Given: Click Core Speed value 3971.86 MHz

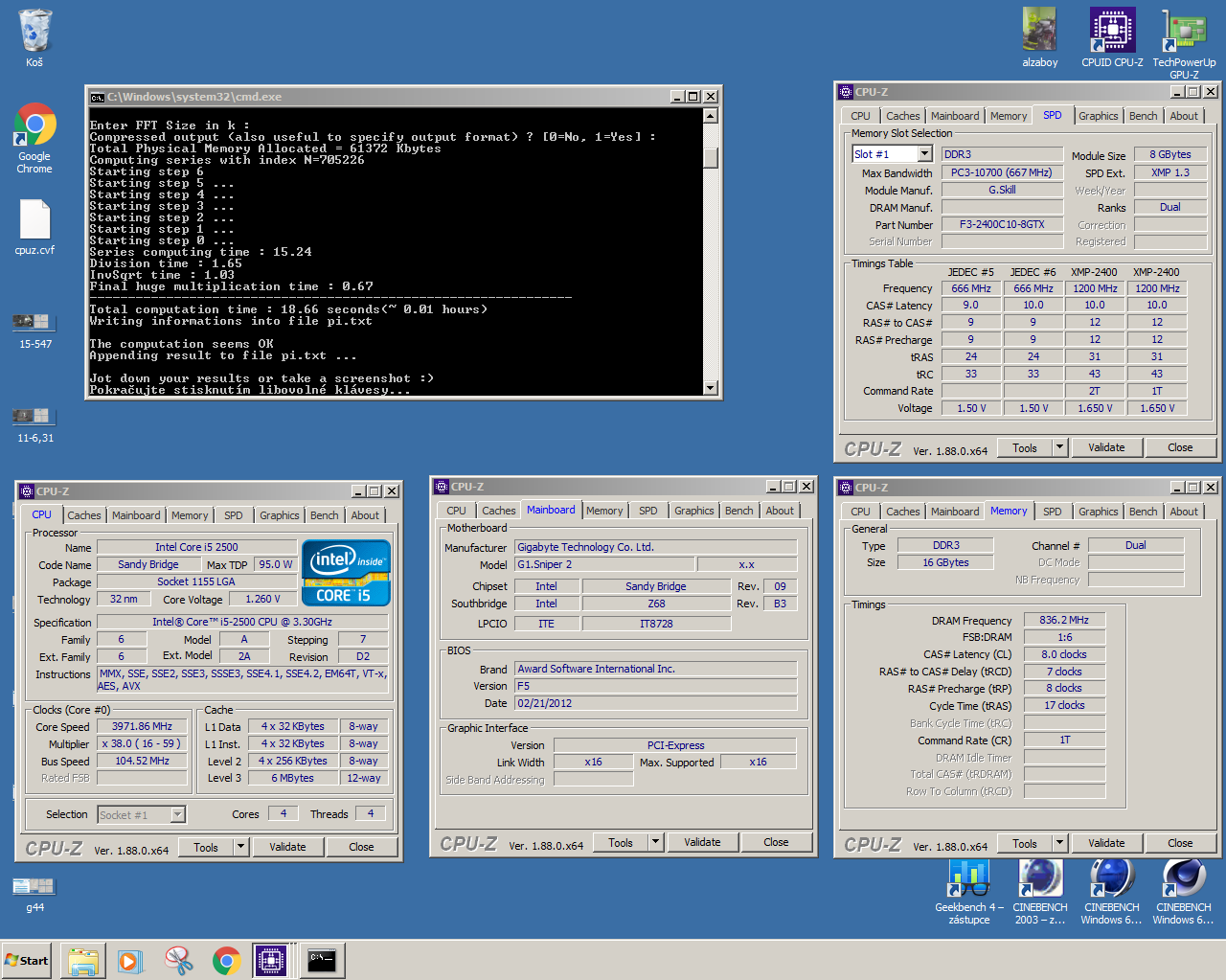Looking at the screenshot, I should [x=143, y=726].
